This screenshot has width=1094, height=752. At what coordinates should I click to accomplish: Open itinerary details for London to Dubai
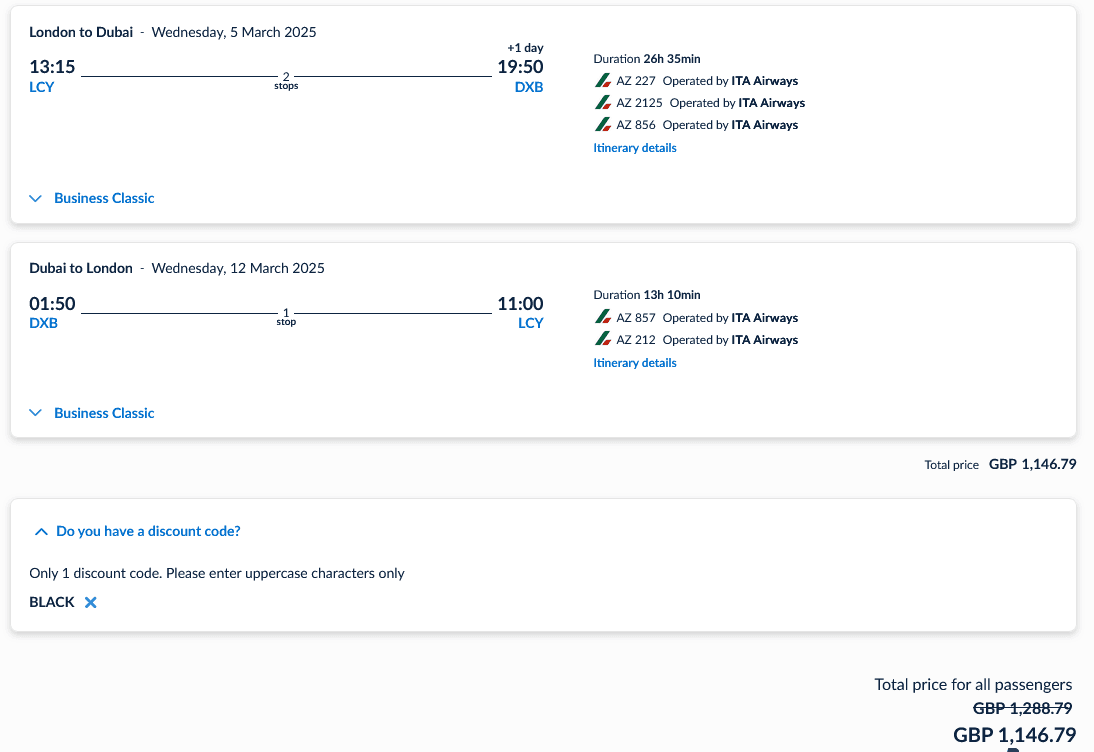click(635, 148)
